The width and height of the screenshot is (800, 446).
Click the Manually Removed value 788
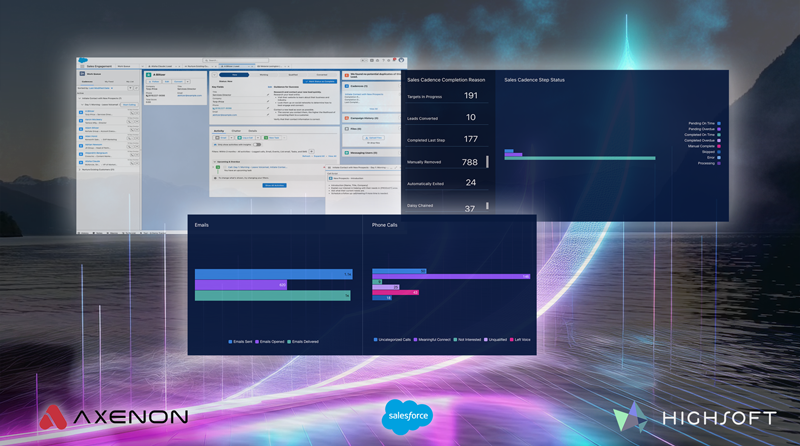click(469, 162)
